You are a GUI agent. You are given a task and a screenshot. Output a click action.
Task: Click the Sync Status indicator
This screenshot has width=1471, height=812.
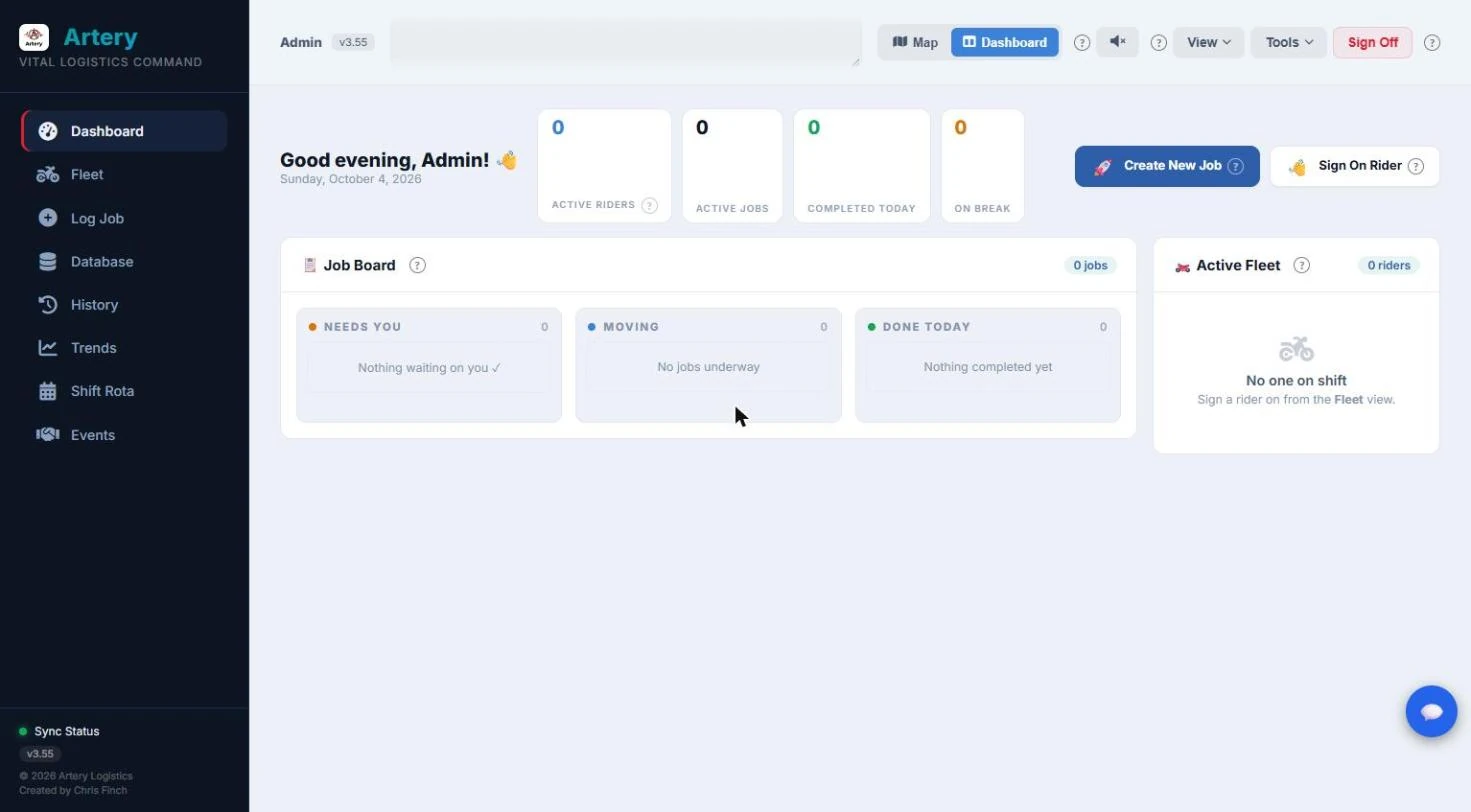tap(59, 731)
